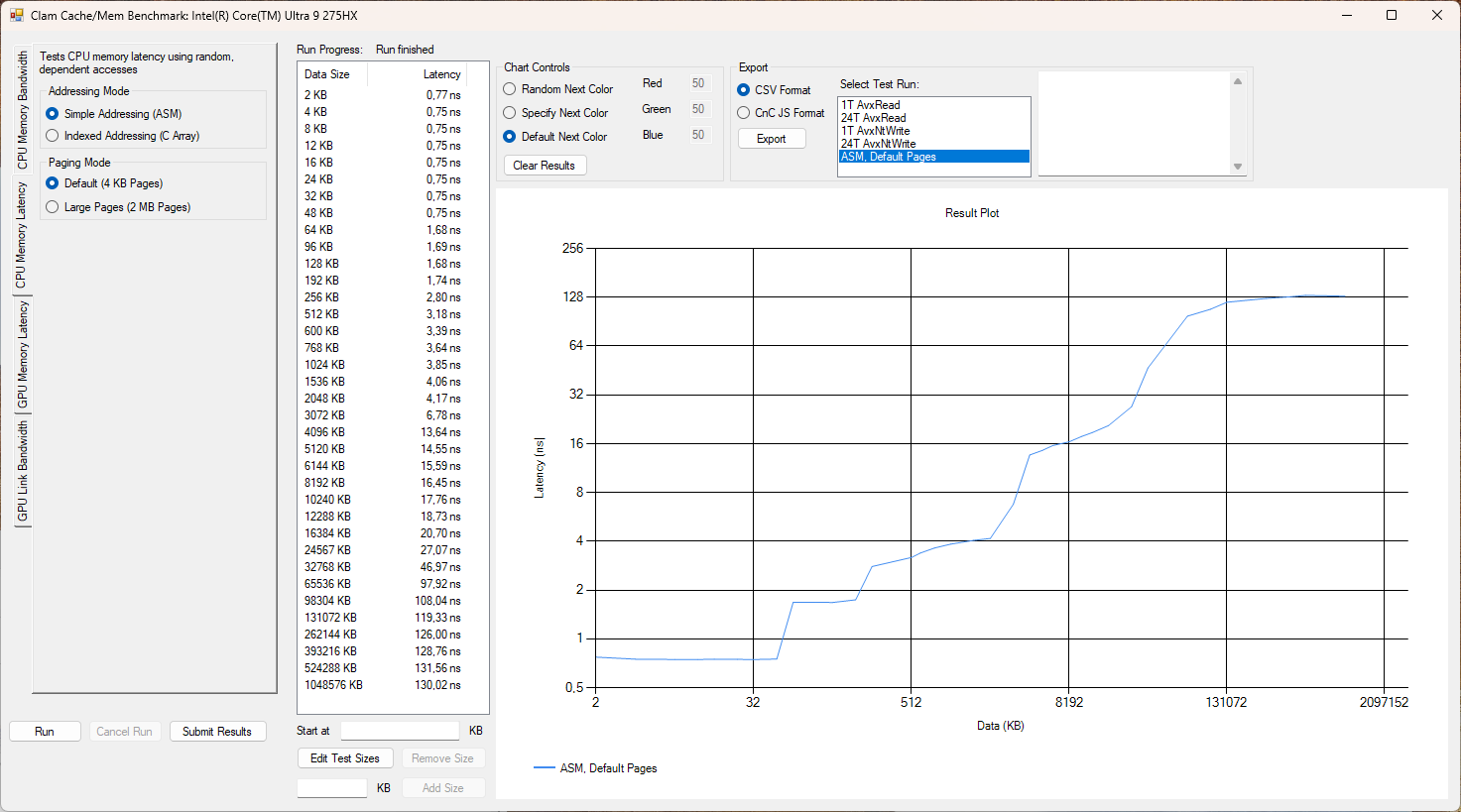Select 1T AvxRead test run
1461x812 pixels.
tap(871, 105)
